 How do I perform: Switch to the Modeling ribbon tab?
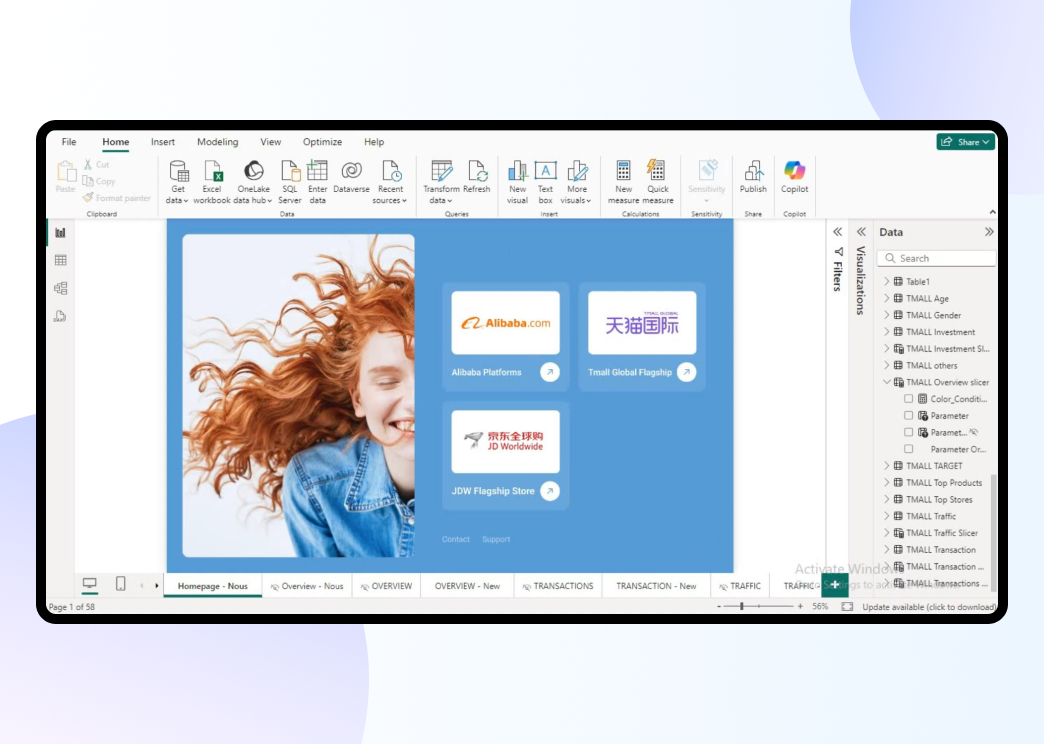click(218, 142)
